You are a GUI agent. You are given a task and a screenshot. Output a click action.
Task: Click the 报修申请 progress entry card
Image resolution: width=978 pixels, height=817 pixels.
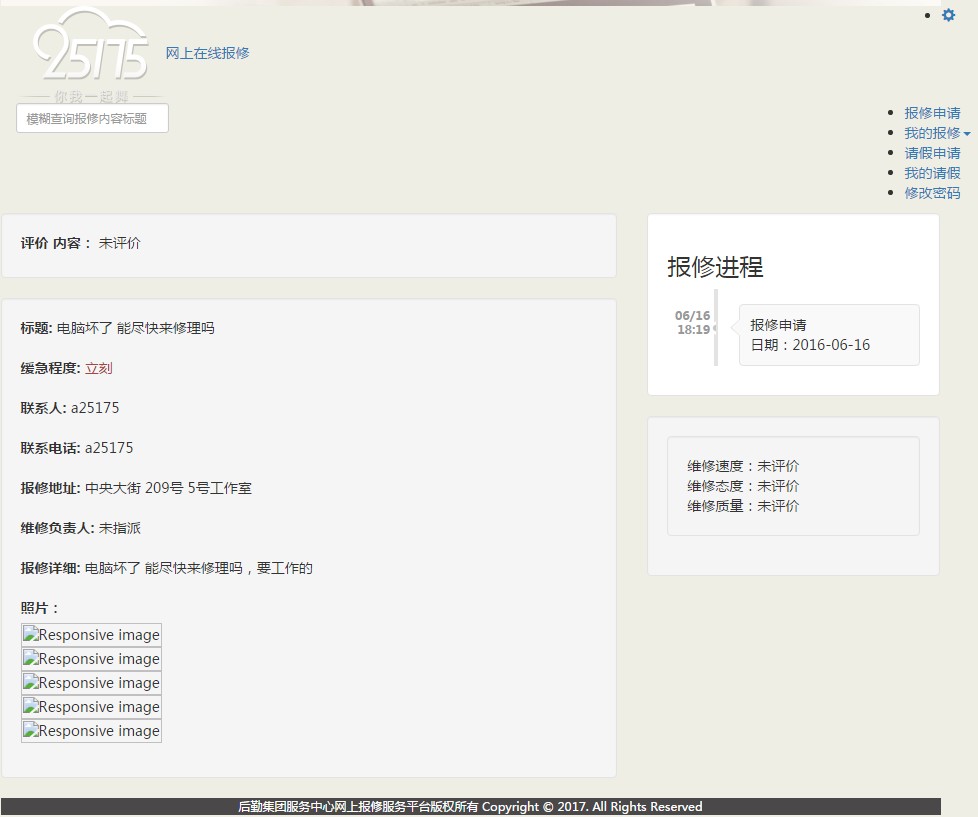point(829,335)
